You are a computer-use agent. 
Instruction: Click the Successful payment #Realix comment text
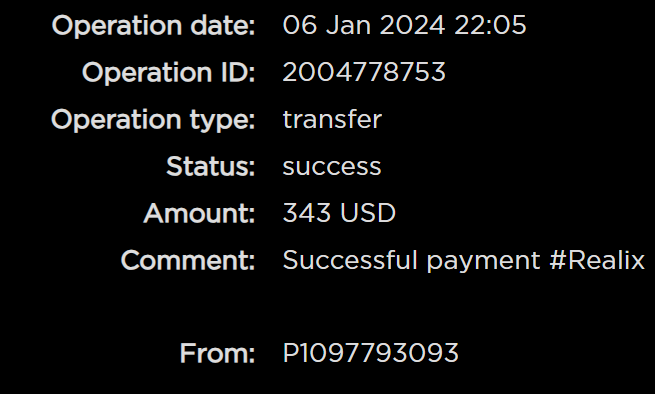pos(464,261)
